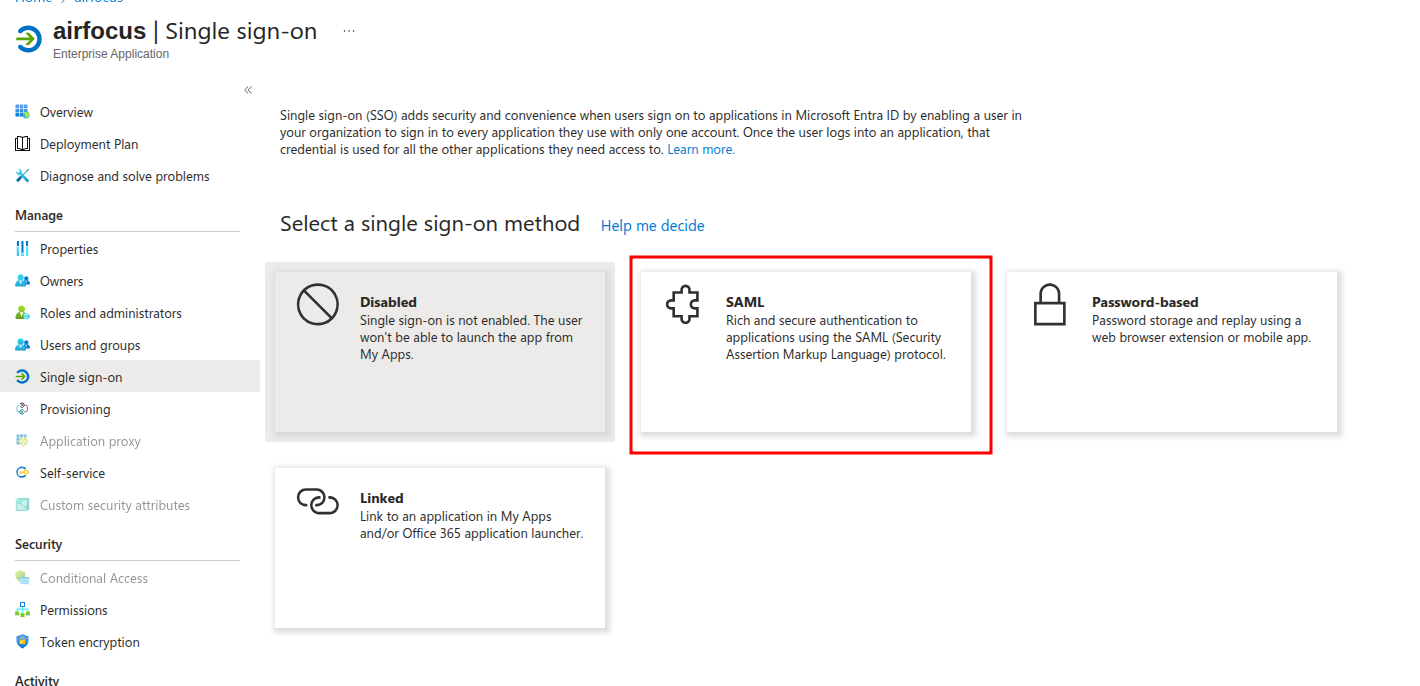Viewport: 1420px width, 686px height.
Task: Follow the Learn more link
Action: tap(701, 150)
